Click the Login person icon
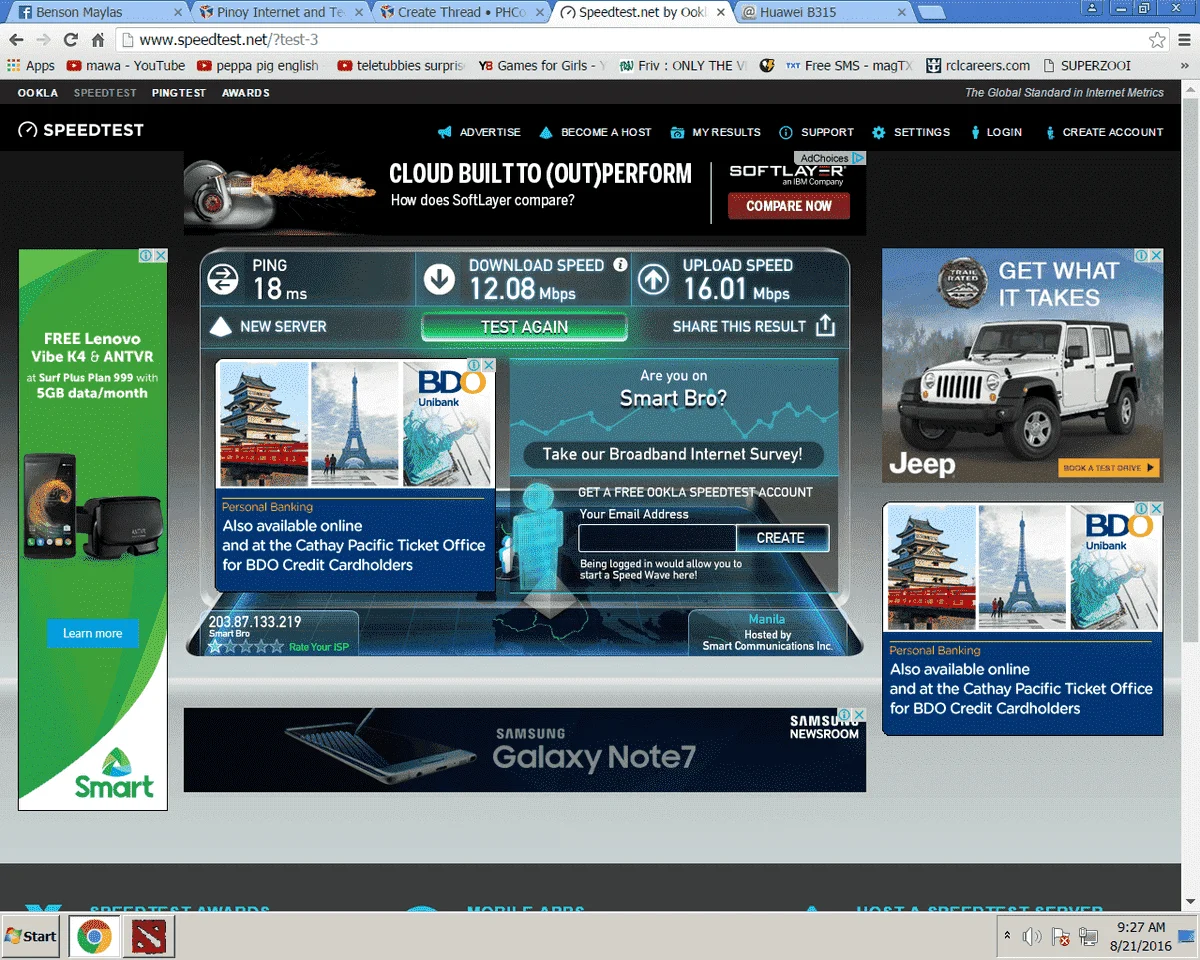The height and width of the screenshot is (960, 1200). click(x=975, y=132)
